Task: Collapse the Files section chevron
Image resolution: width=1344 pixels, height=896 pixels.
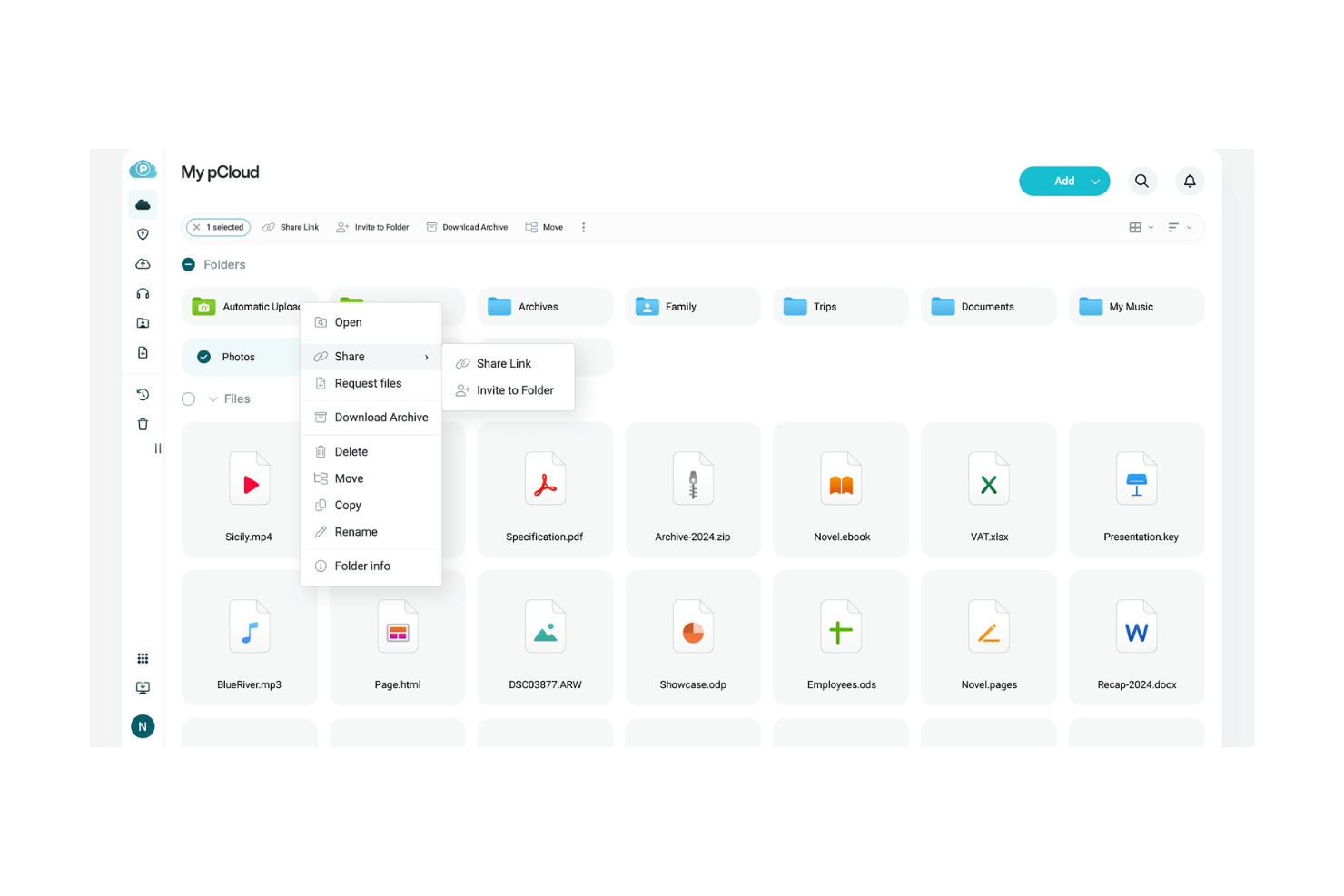Action: coord(212,399)
